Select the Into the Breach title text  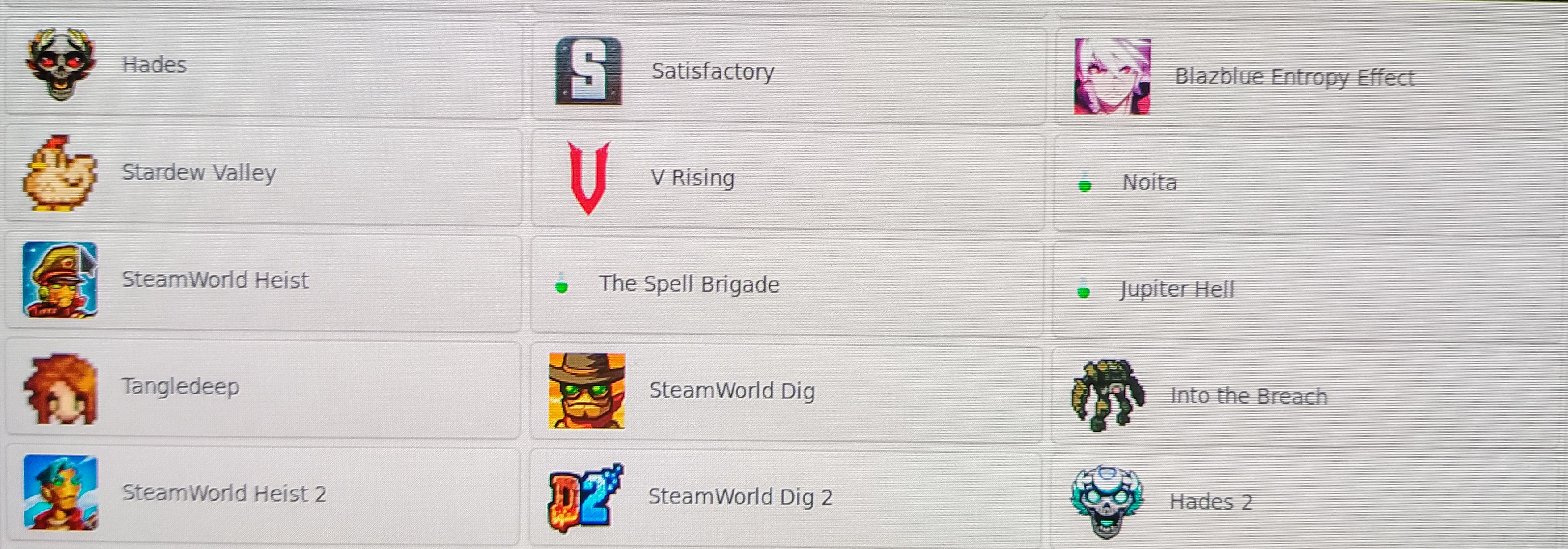[x=1248, y=396]
